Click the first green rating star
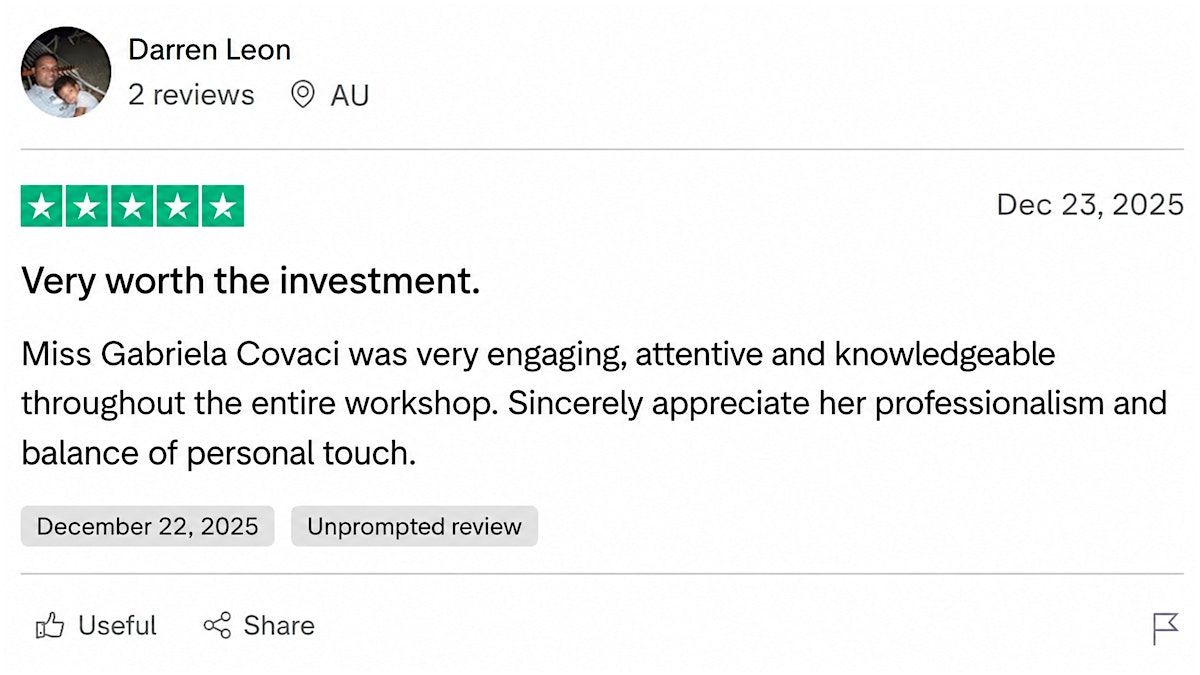This screenshot has width=1200, height=675. pos(42,207)
